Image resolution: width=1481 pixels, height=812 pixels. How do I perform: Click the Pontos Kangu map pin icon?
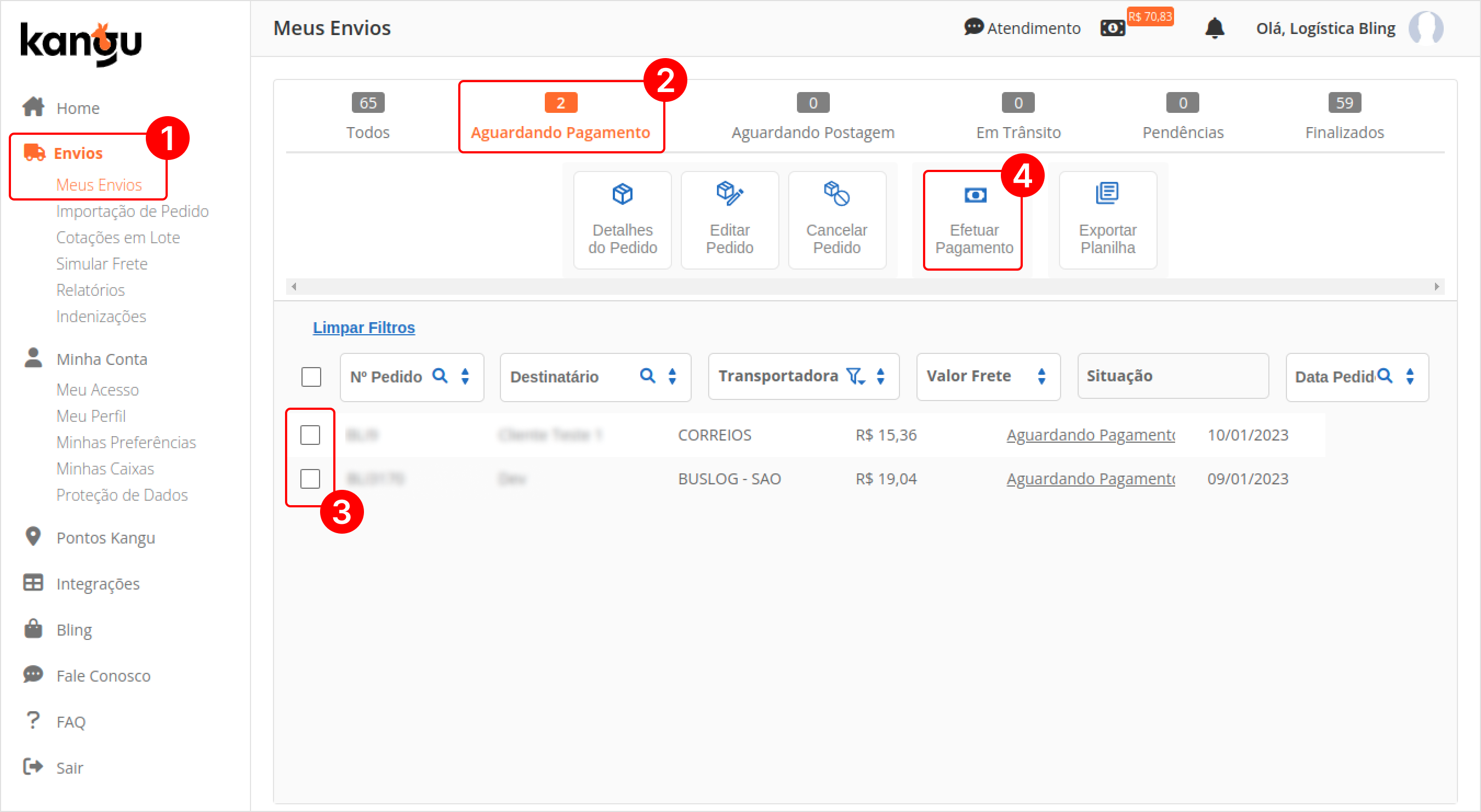33,536
